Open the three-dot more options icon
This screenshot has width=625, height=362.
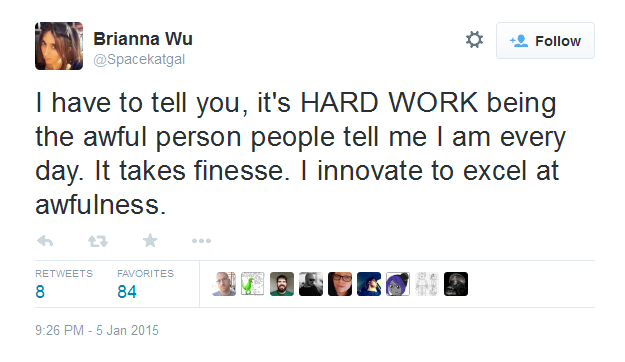point(201,241)
